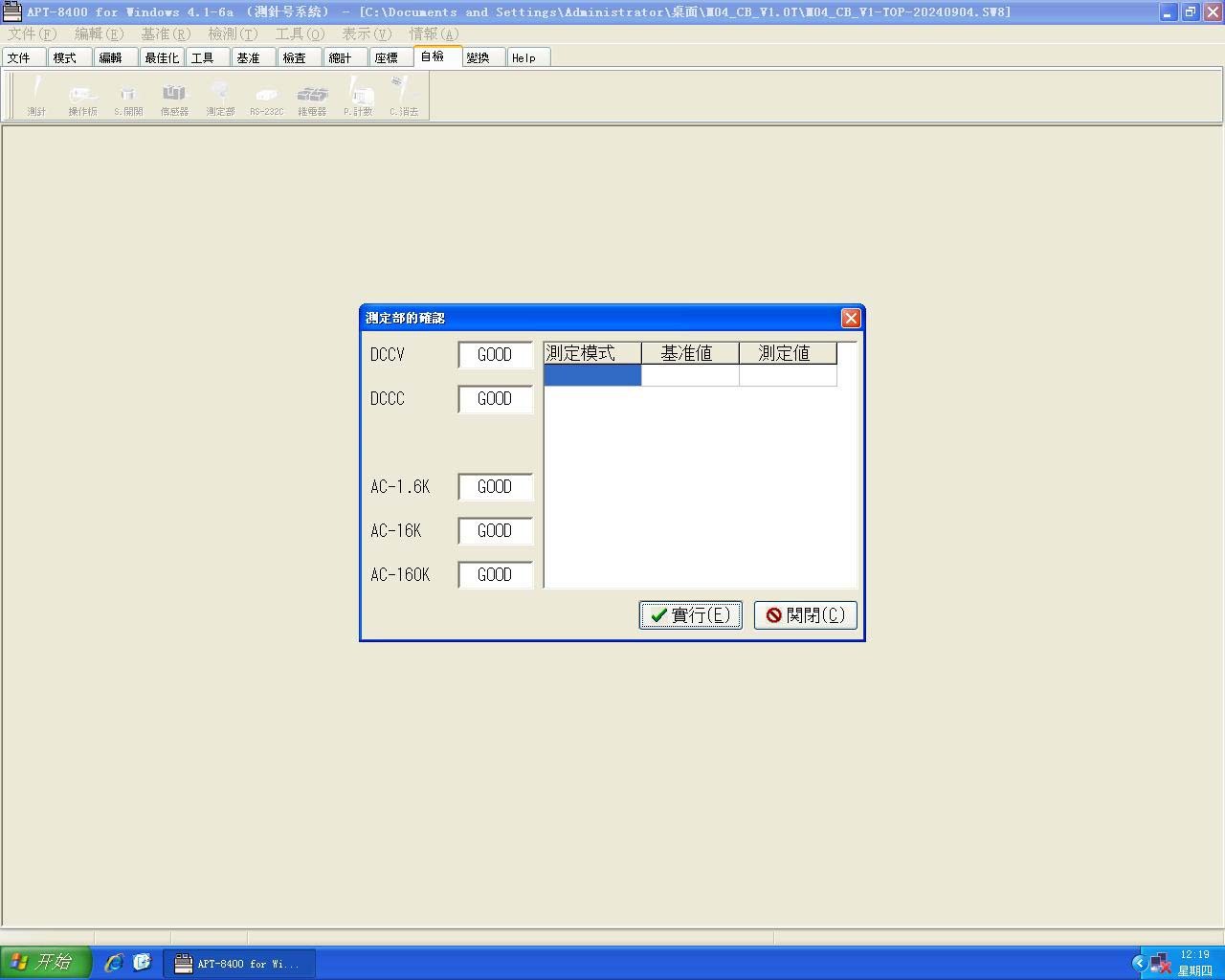
Task: Open the Help tab
Action: pos(528,57)
